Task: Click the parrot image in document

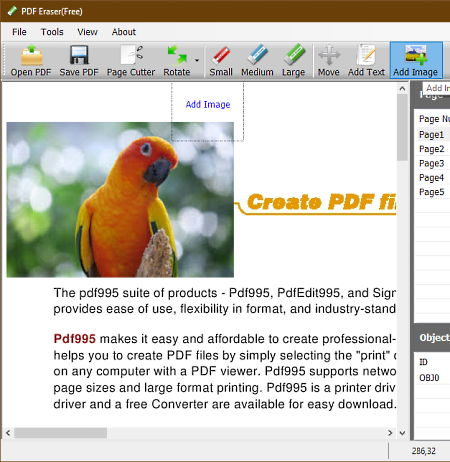Action: pos(120,199)
